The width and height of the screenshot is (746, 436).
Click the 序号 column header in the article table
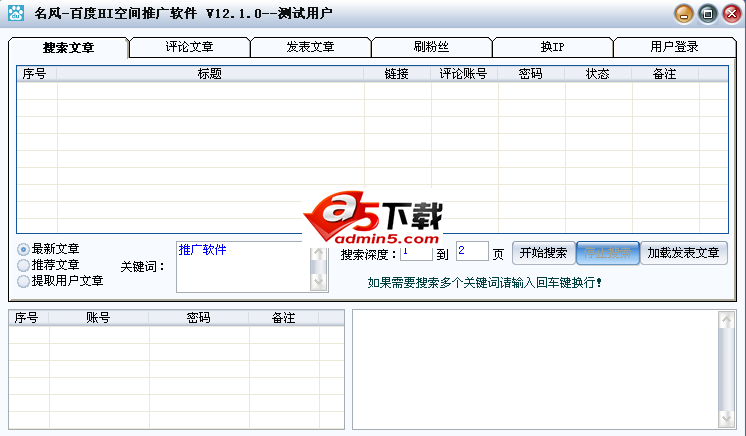37,74
